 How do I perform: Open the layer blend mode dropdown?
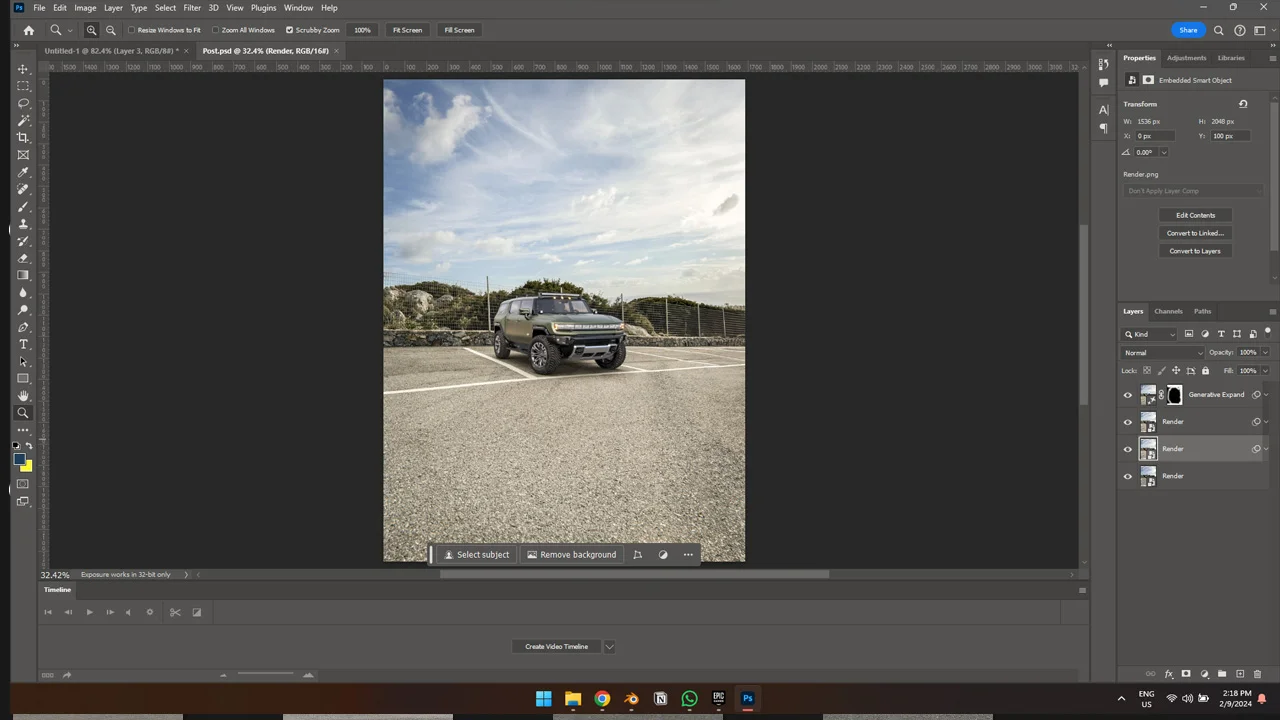click(x=1162, y=352)
